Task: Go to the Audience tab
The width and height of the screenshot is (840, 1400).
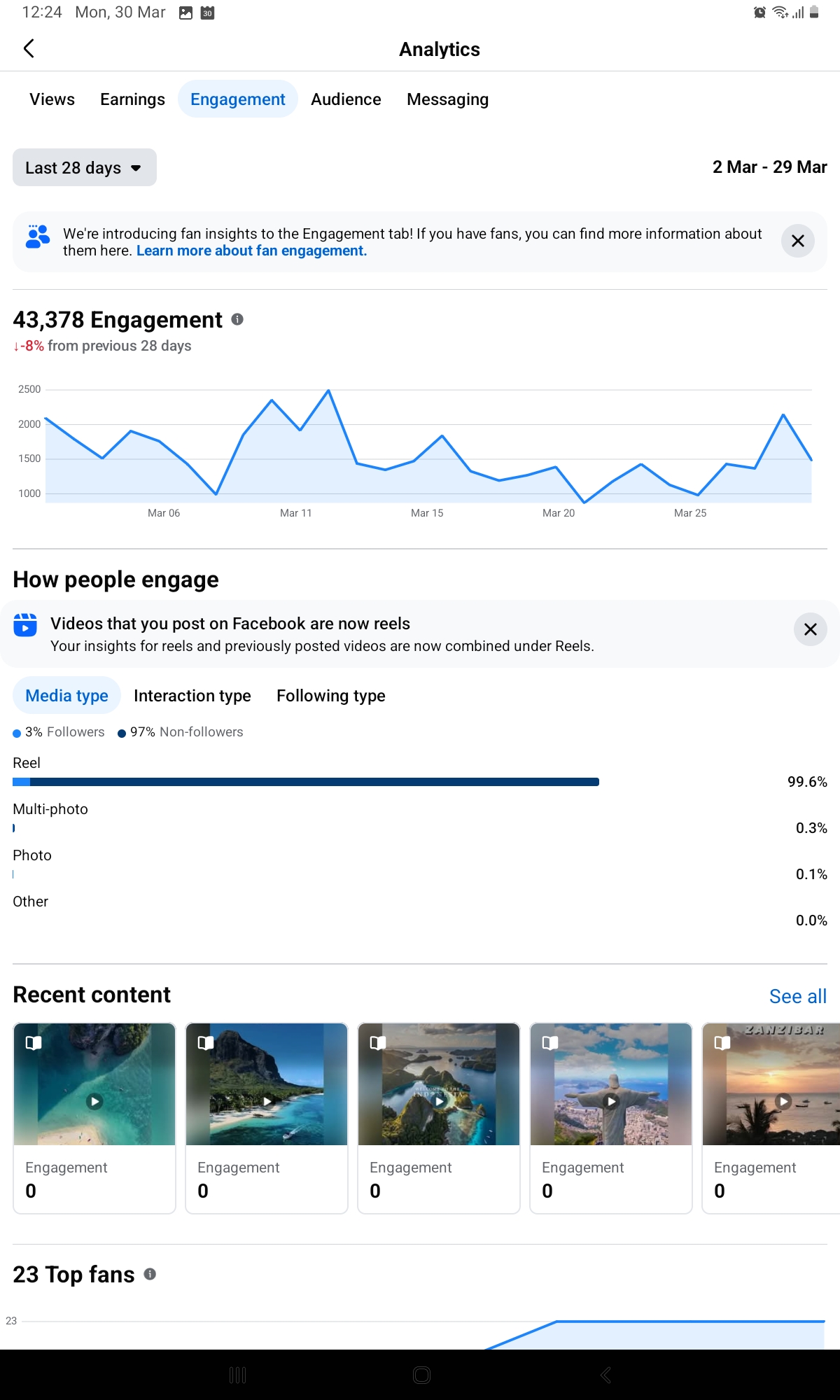Action: pyautogui.click(x=346, y=99)
